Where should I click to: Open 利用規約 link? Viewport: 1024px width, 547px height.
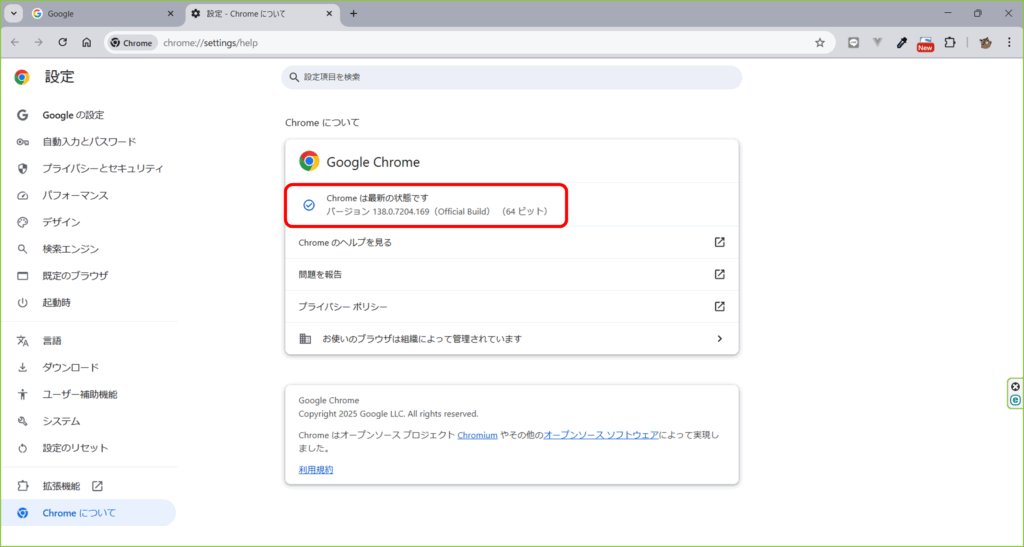coord(315,469)
